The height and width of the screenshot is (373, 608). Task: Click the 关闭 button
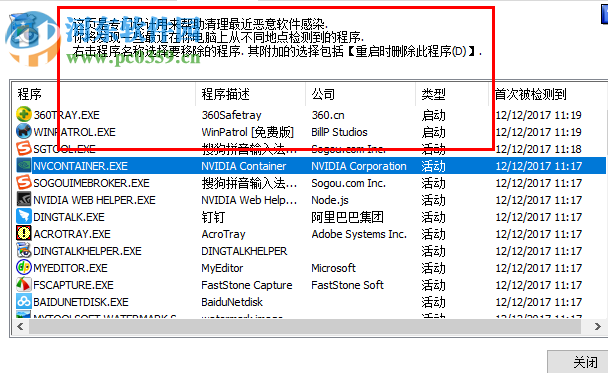point(578,362)
